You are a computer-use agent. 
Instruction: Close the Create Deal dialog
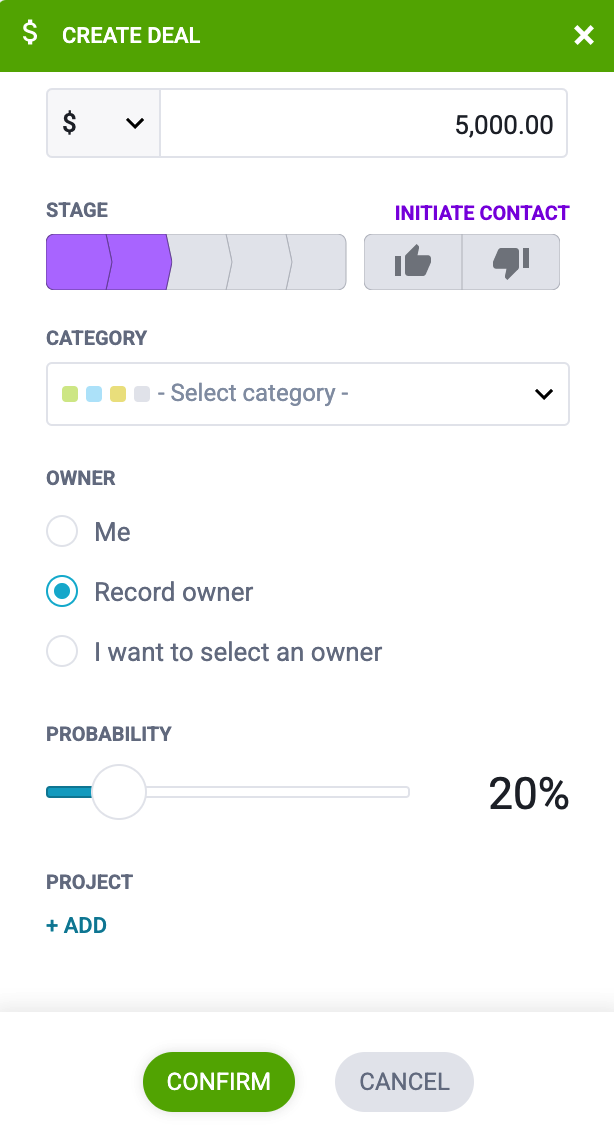584,36
